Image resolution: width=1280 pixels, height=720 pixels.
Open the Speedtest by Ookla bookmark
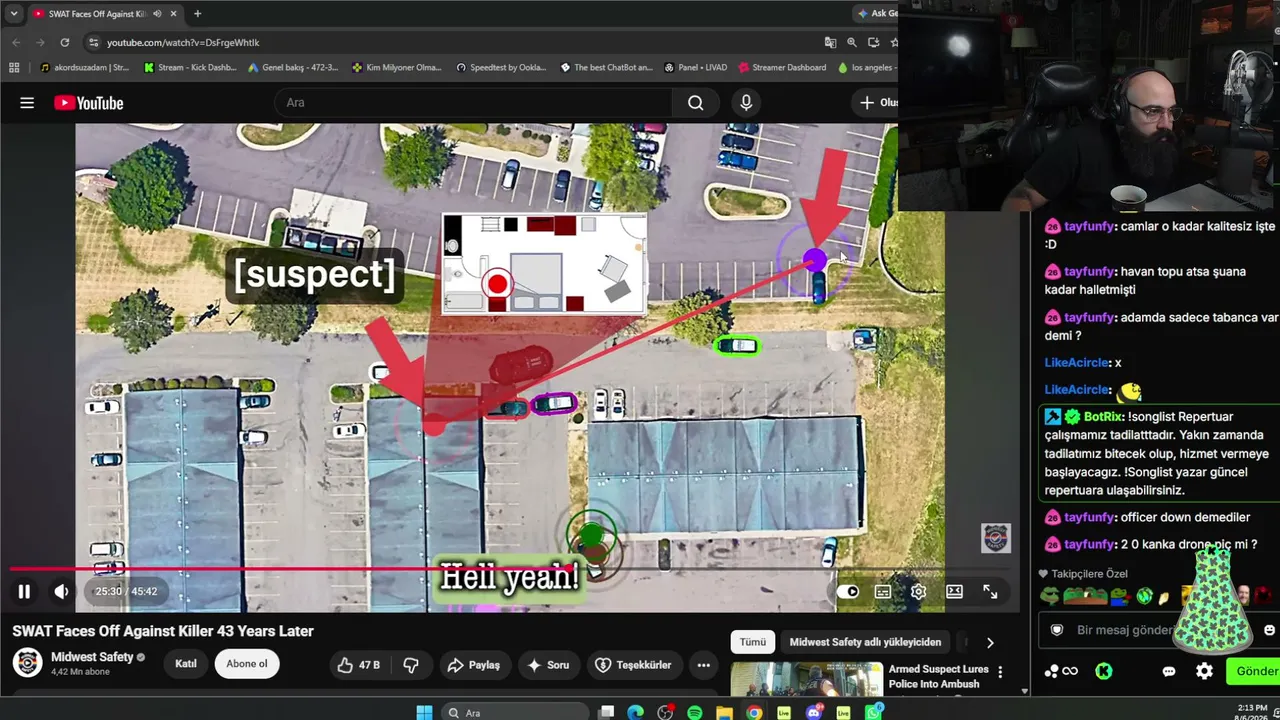point(501,68)
